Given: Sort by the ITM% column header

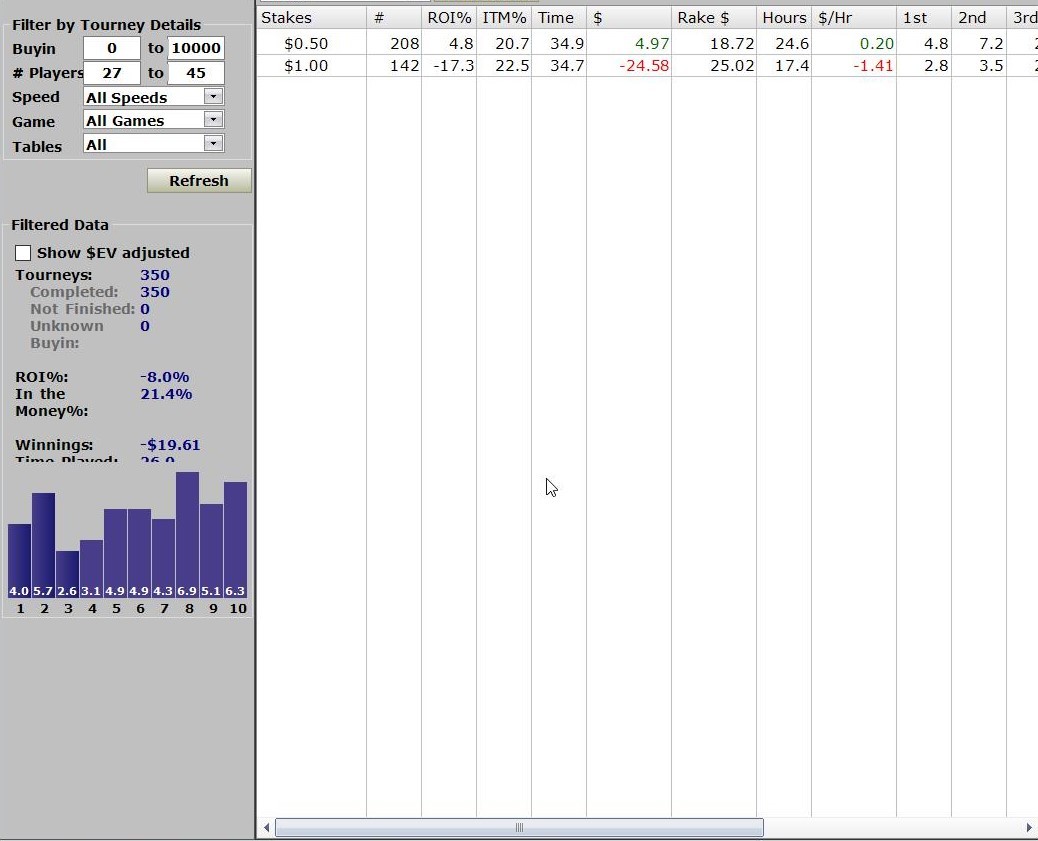Looking at the screenshot, I should pyautogui.click(x=504, y=18).
